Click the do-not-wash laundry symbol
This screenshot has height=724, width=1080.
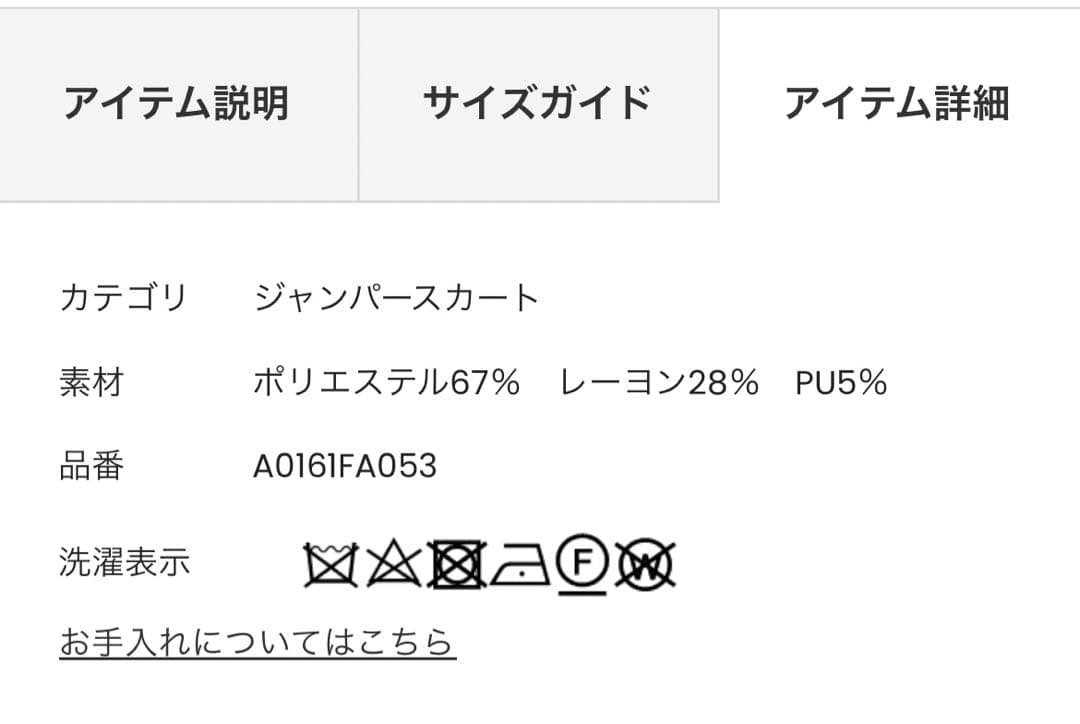pos(330,563)
